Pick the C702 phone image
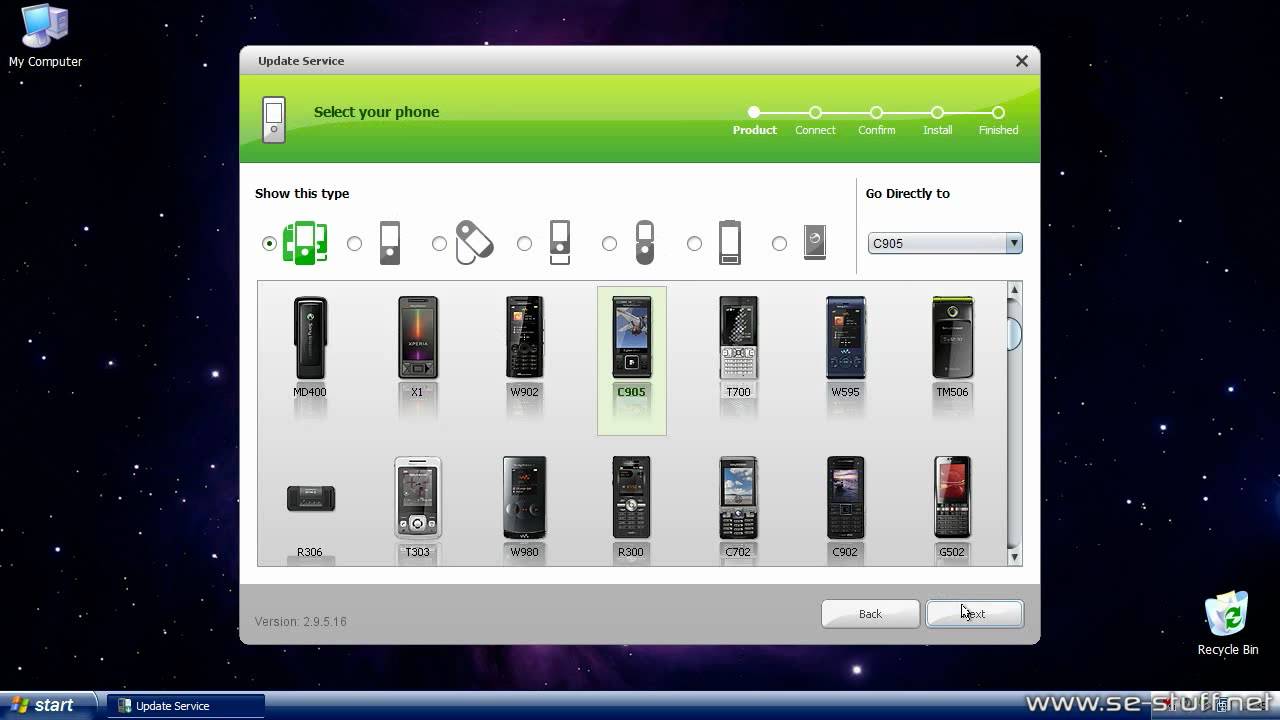 [x=738, y=498]
